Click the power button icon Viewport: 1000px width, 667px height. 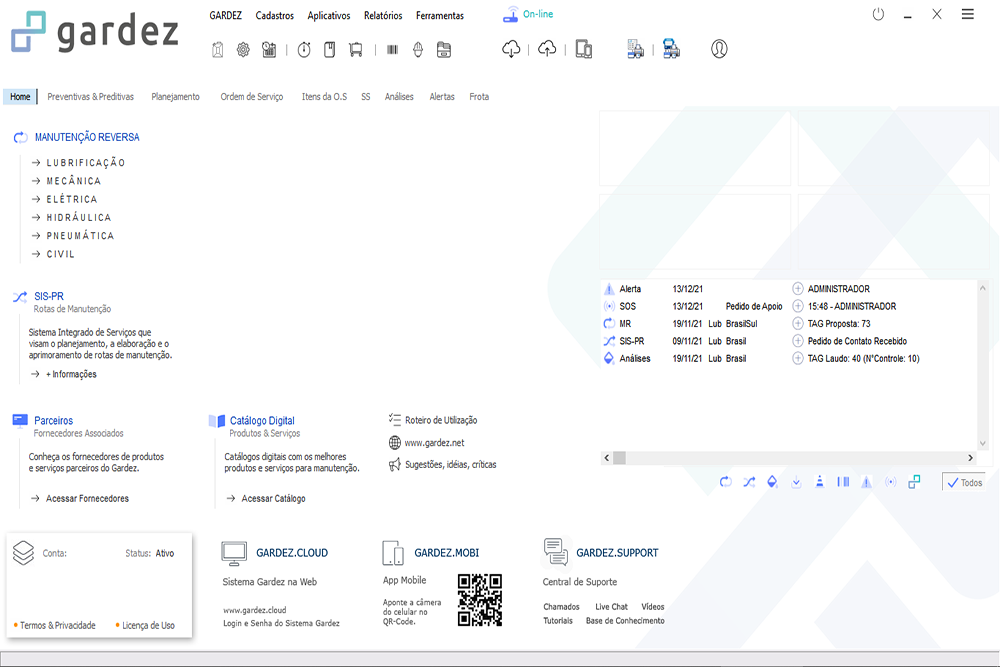tap(878, 14)
